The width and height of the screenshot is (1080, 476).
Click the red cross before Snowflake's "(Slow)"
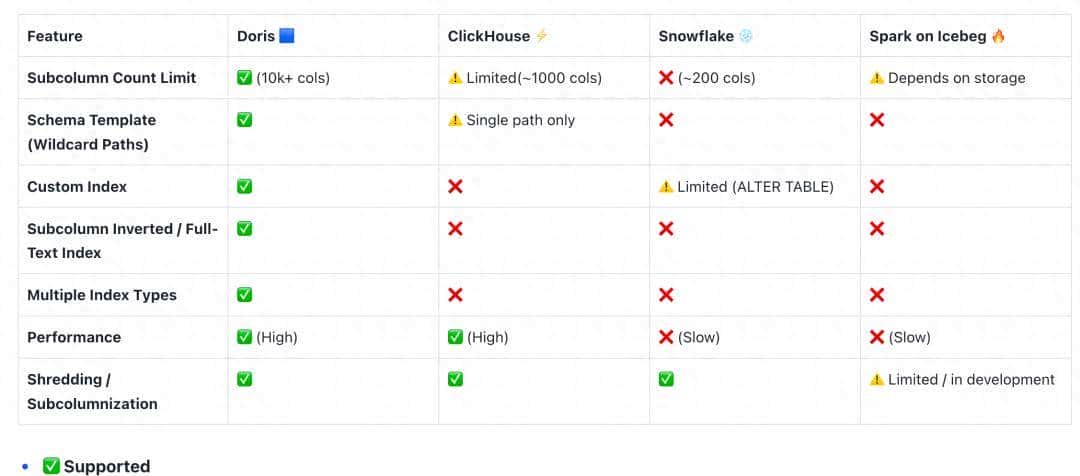coord(666,337)
